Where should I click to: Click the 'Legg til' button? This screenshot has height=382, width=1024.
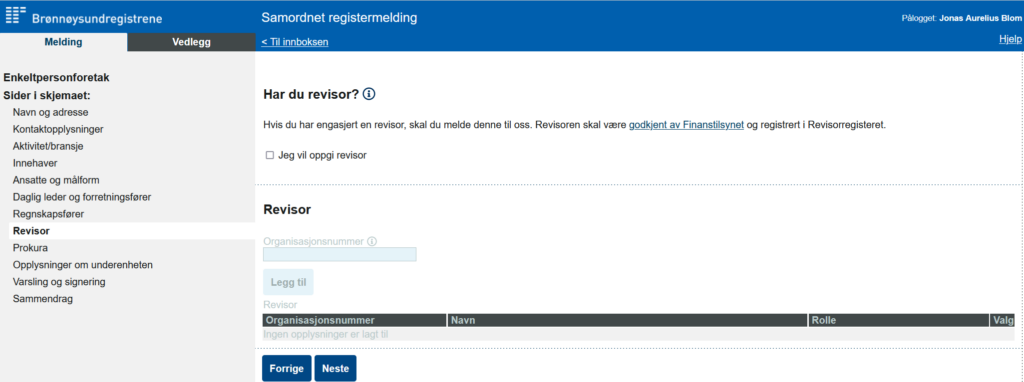(288, 282)
